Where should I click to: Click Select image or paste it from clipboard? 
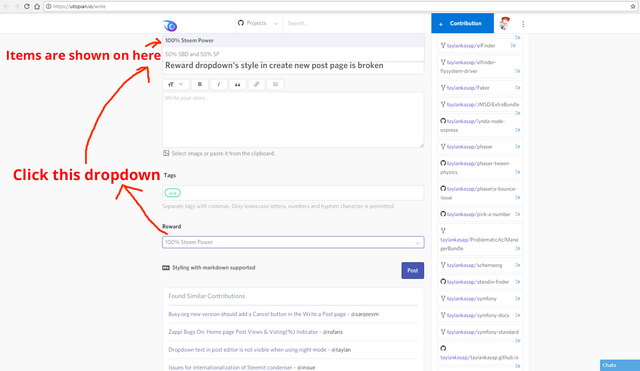coord(219,153)
